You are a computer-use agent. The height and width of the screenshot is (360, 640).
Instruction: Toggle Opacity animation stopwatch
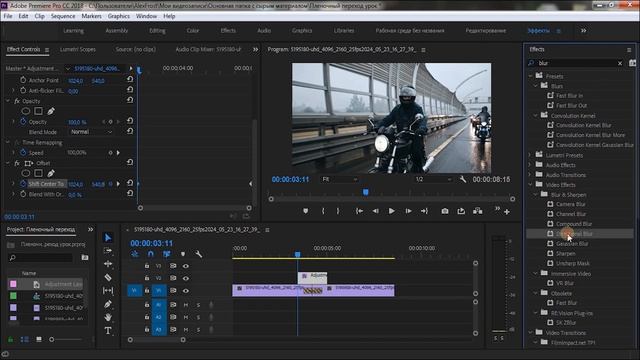pyautogui.click(x=23, y=122)
